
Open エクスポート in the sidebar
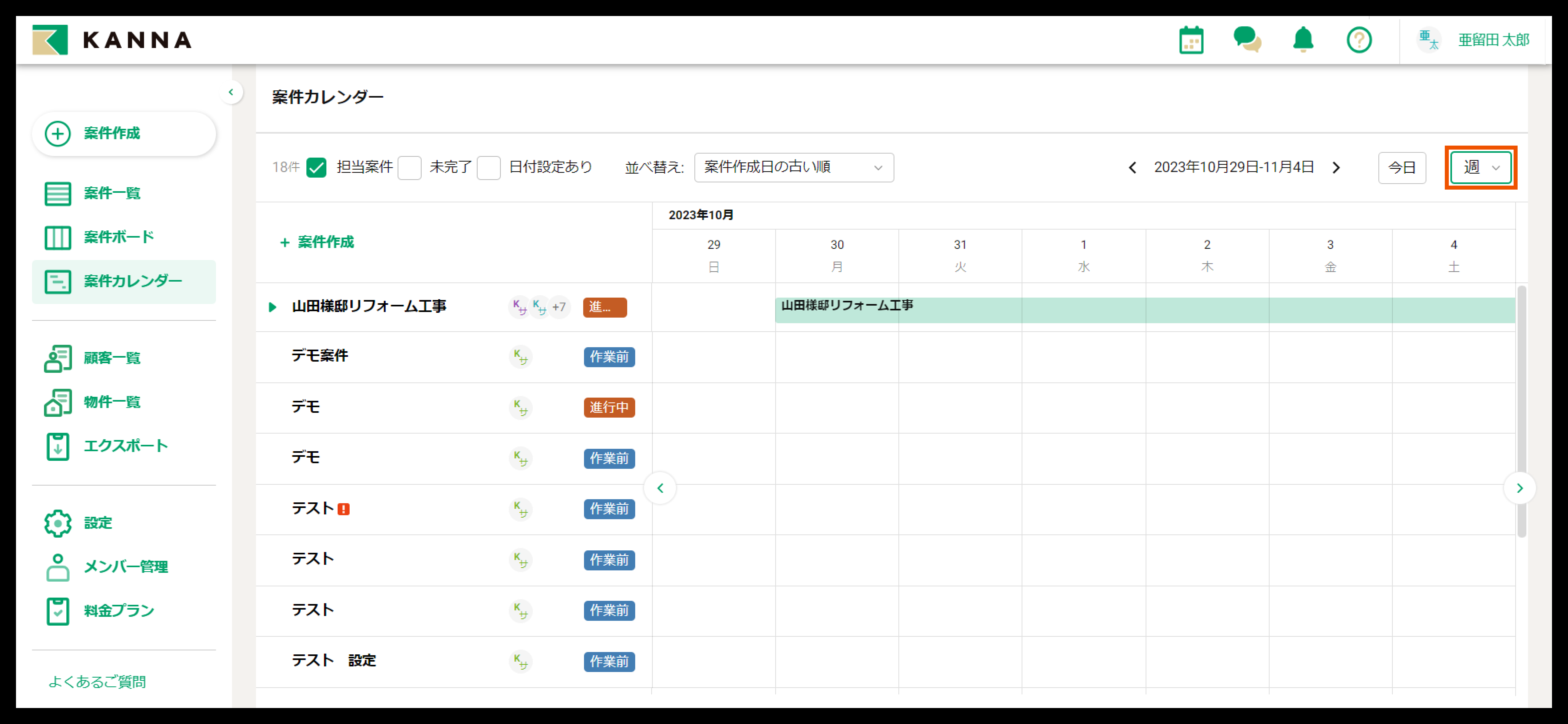pos(124,446)
